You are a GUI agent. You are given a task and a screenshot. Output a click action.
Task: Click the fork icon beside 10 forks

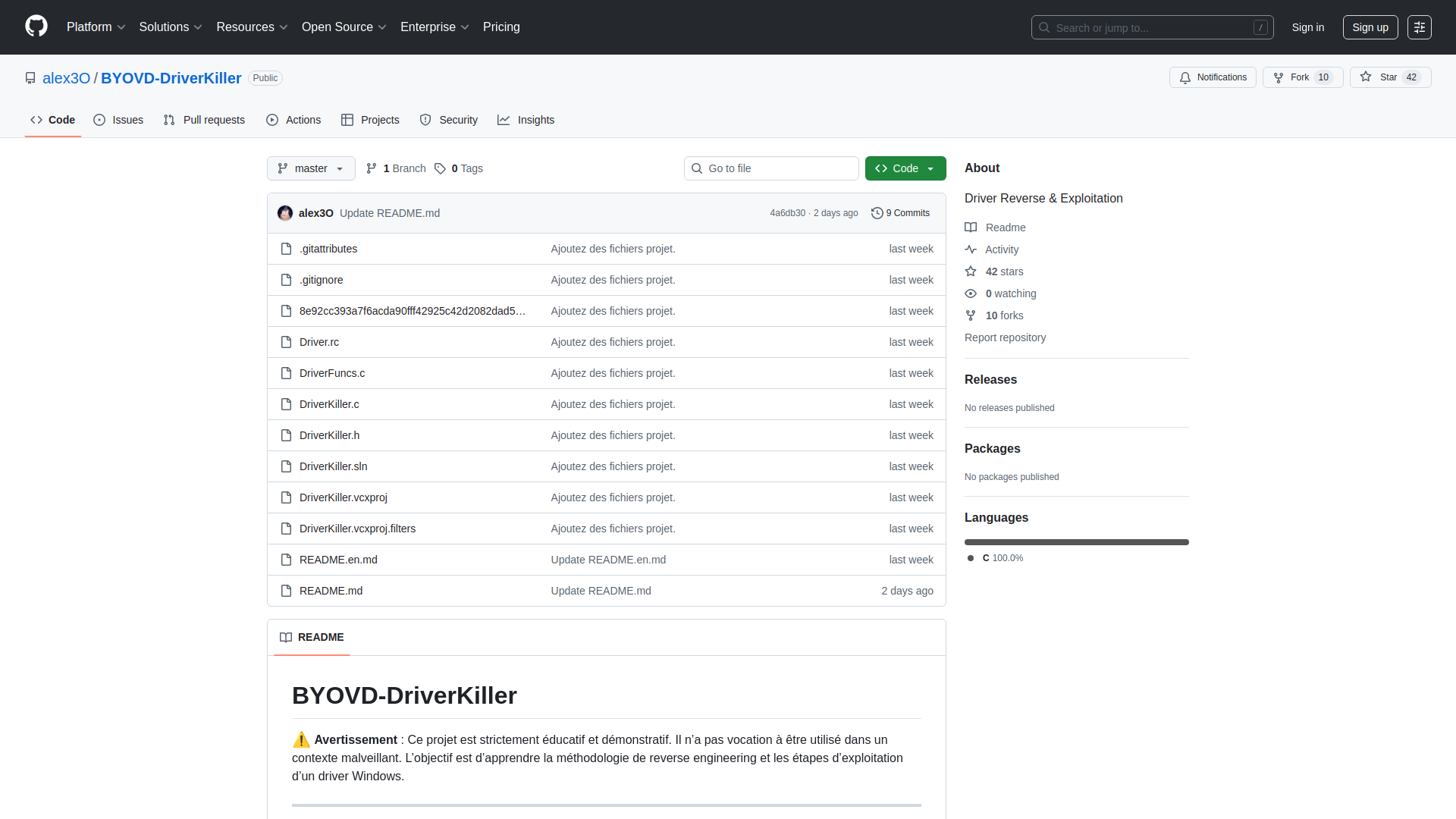[971, 315]
